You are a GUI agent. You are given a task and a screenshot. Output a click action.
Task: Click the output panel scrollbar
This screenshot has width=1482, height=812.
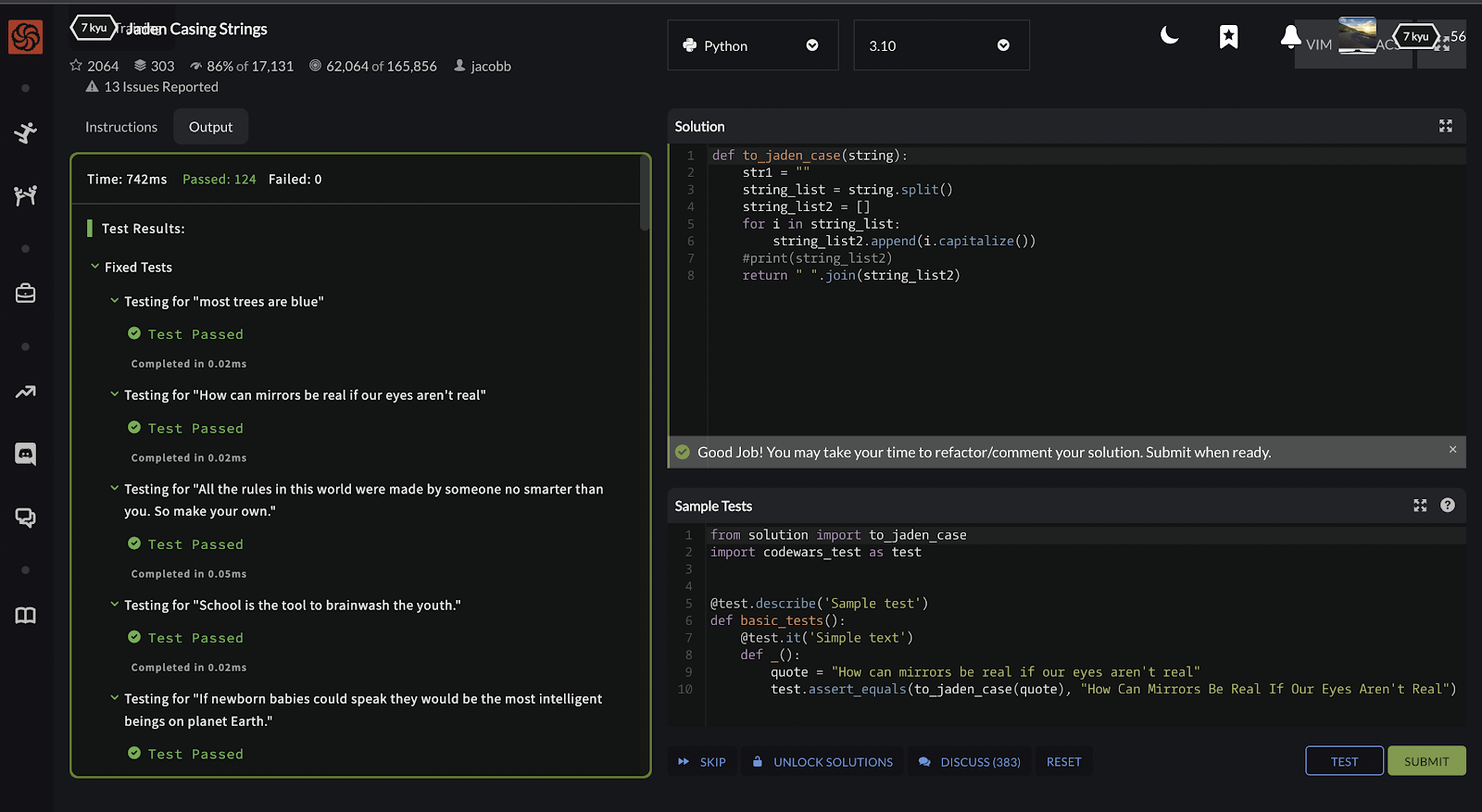(645, 193)
